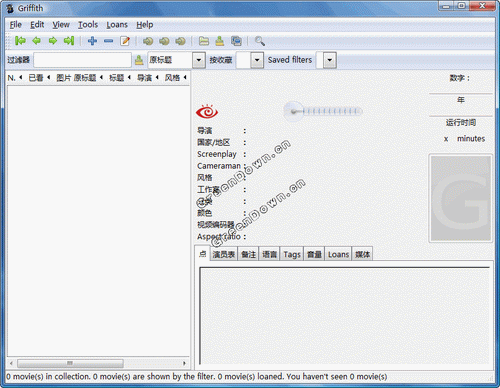Open folder icon in toolbar
Image resolution: width=500 pixels, height=388 pixels.
click(x=204, y=41)
